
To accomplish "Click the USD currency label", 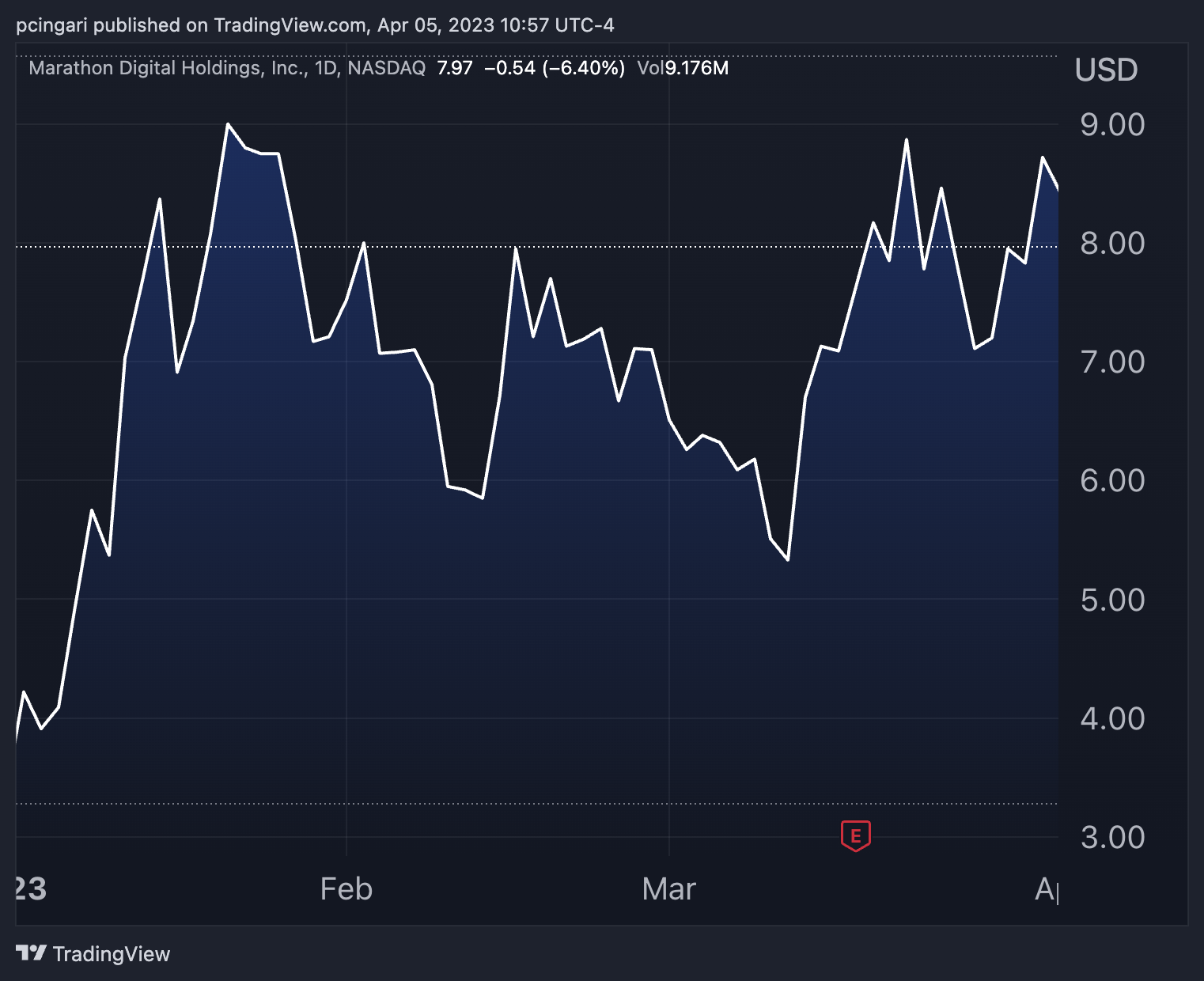I will point(1106,70).
